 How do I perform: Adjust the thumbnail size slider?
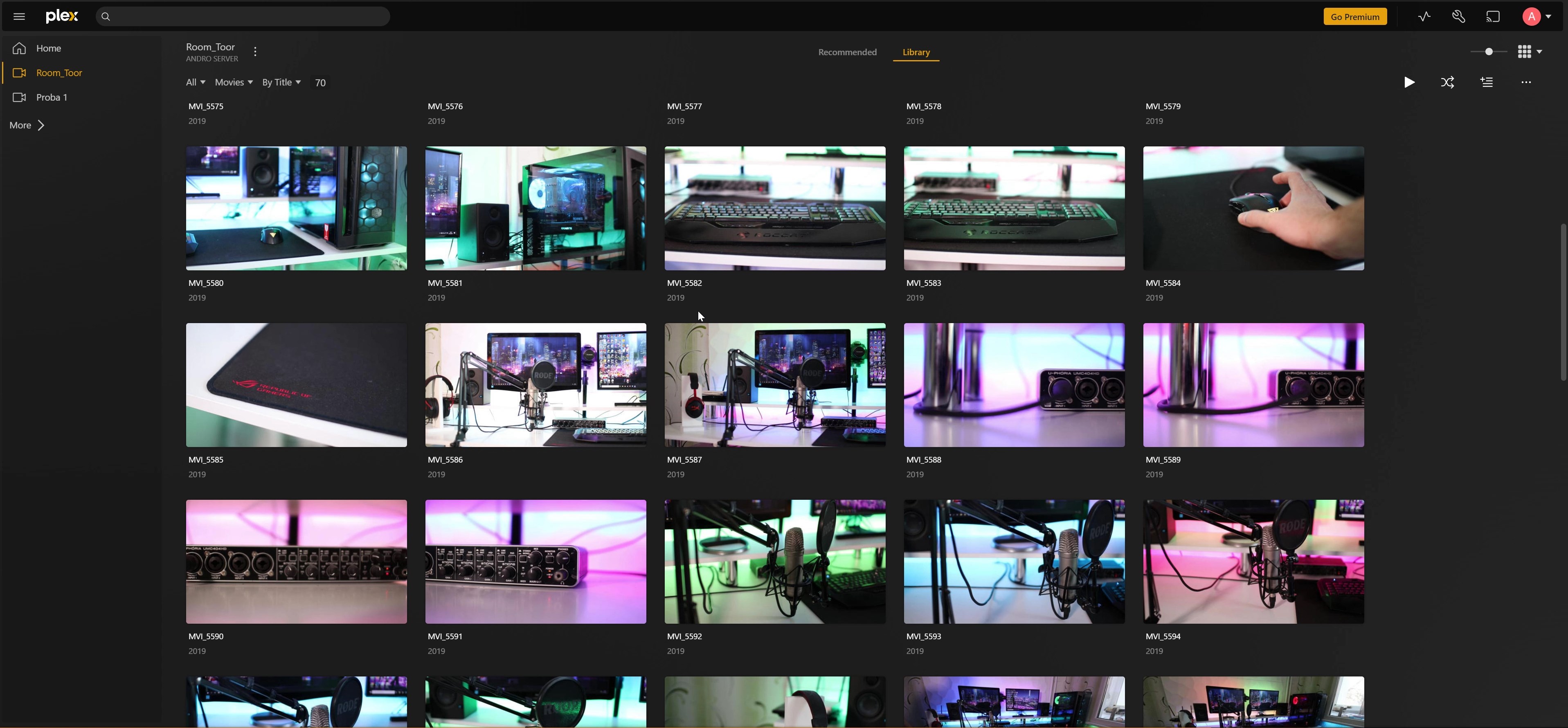[x=1488, y=52]
